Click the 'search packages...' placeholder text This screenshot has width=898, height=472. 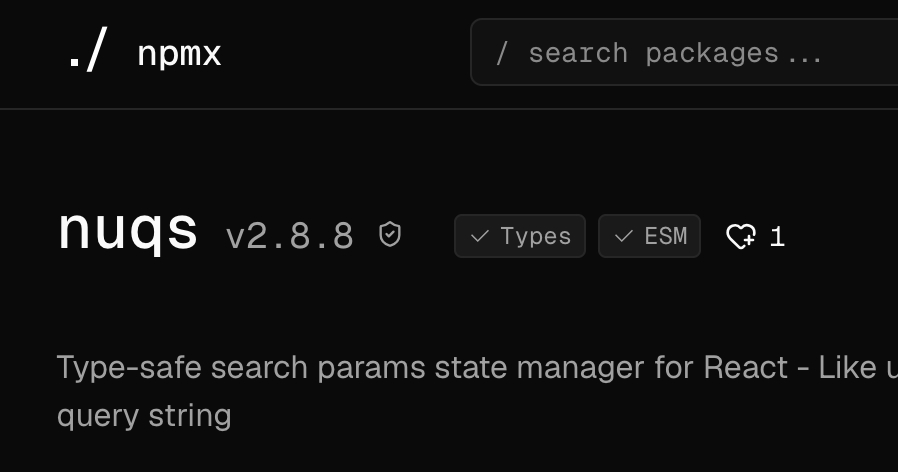(x=675, y=53)
